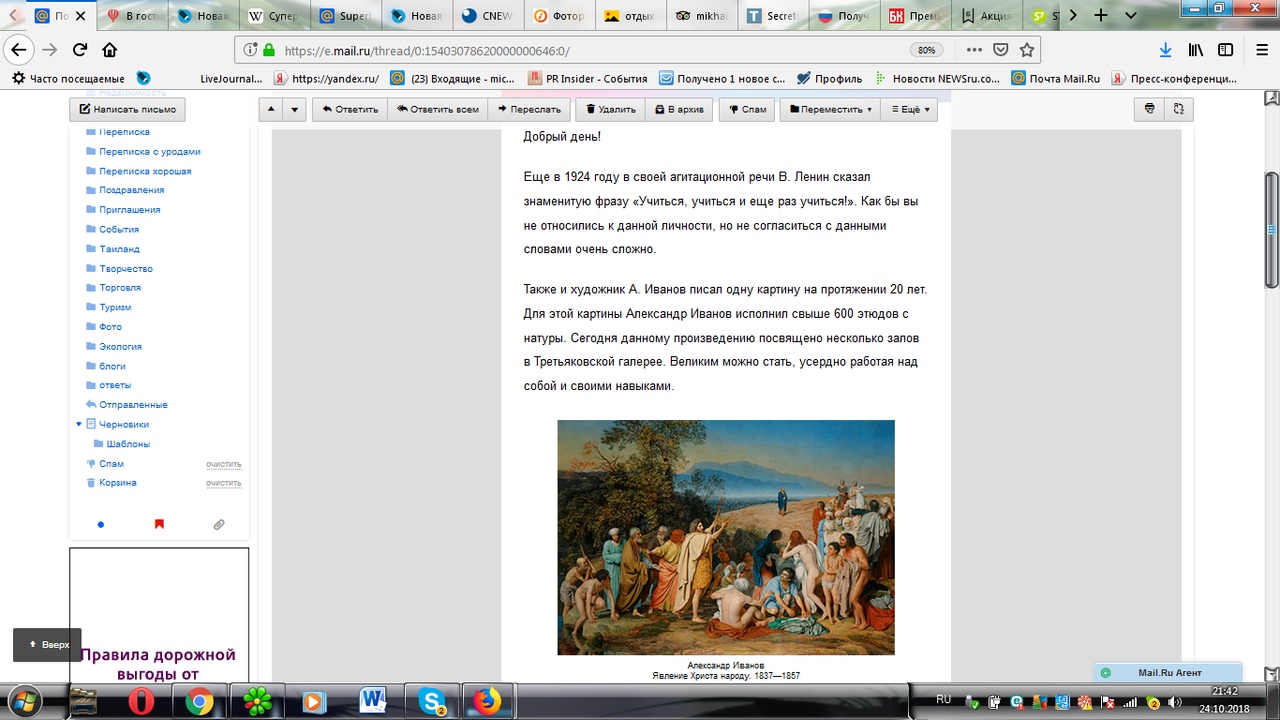The image size is (1280, 720).
Task: Open the Шаблоны subfolder
Action: click(128, 444)
